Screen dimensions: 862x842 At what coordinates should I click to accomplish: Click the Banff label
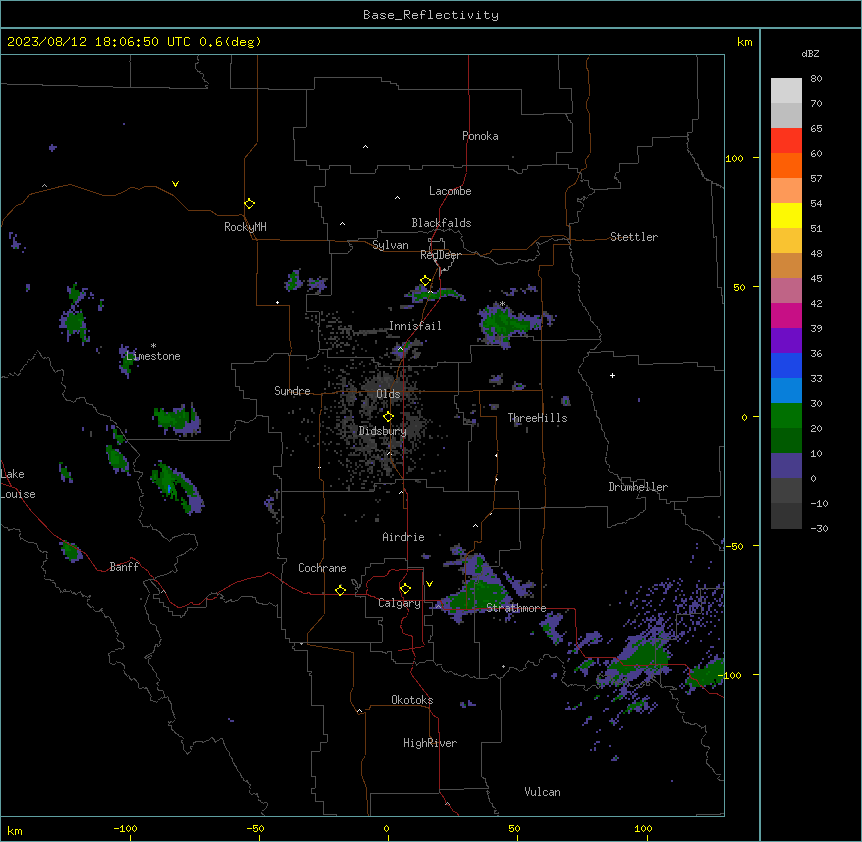point(124,567)
